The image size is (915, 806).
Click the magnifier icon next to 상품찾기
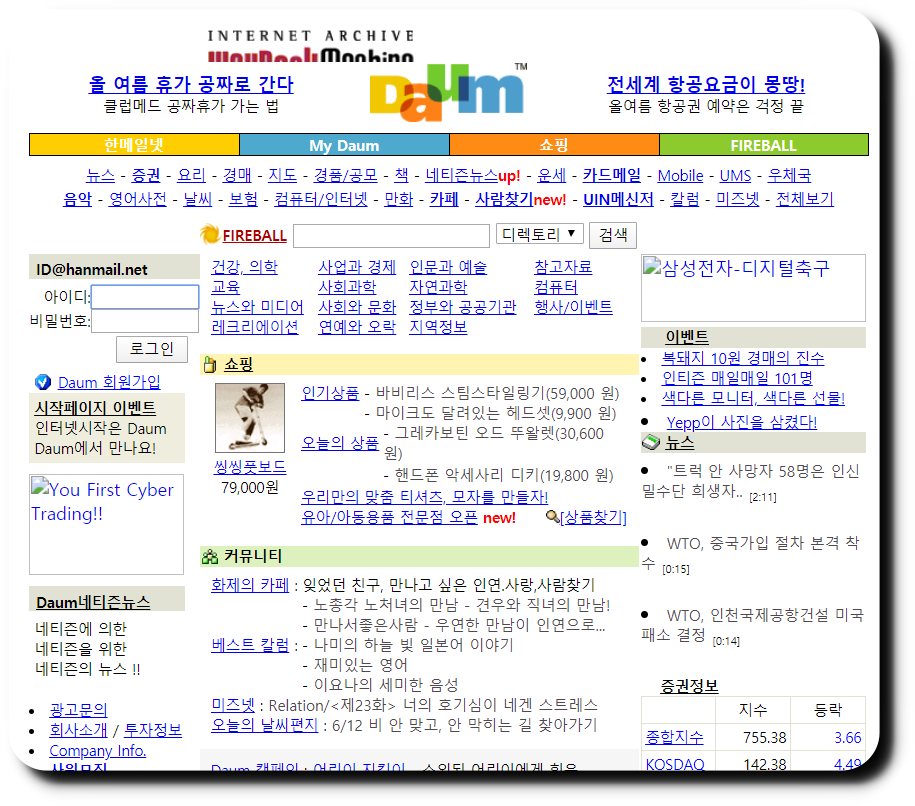[x=552, y=517]
